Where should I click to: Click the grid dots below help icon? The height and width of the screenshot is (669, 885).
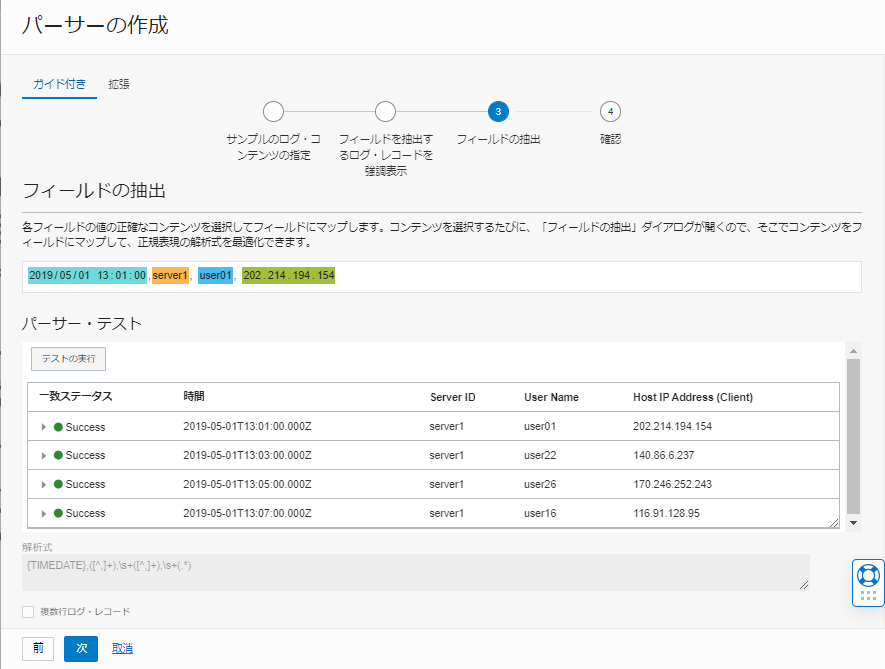click(867, 596)
